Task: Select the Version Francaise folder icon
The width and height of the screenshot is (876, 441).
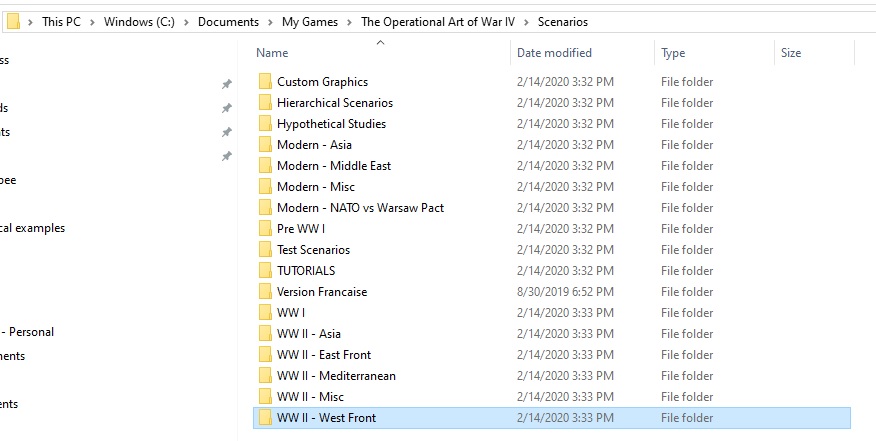Action: tap(265, 292)
